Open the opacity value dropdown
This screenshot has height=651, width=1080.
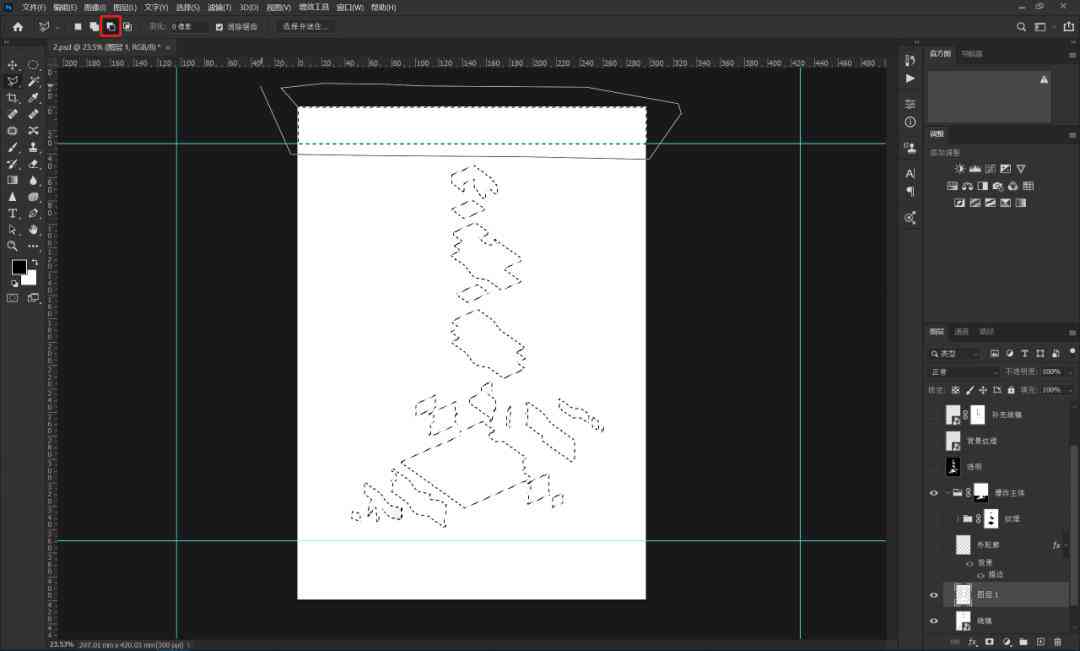[x=1070, y=372]
